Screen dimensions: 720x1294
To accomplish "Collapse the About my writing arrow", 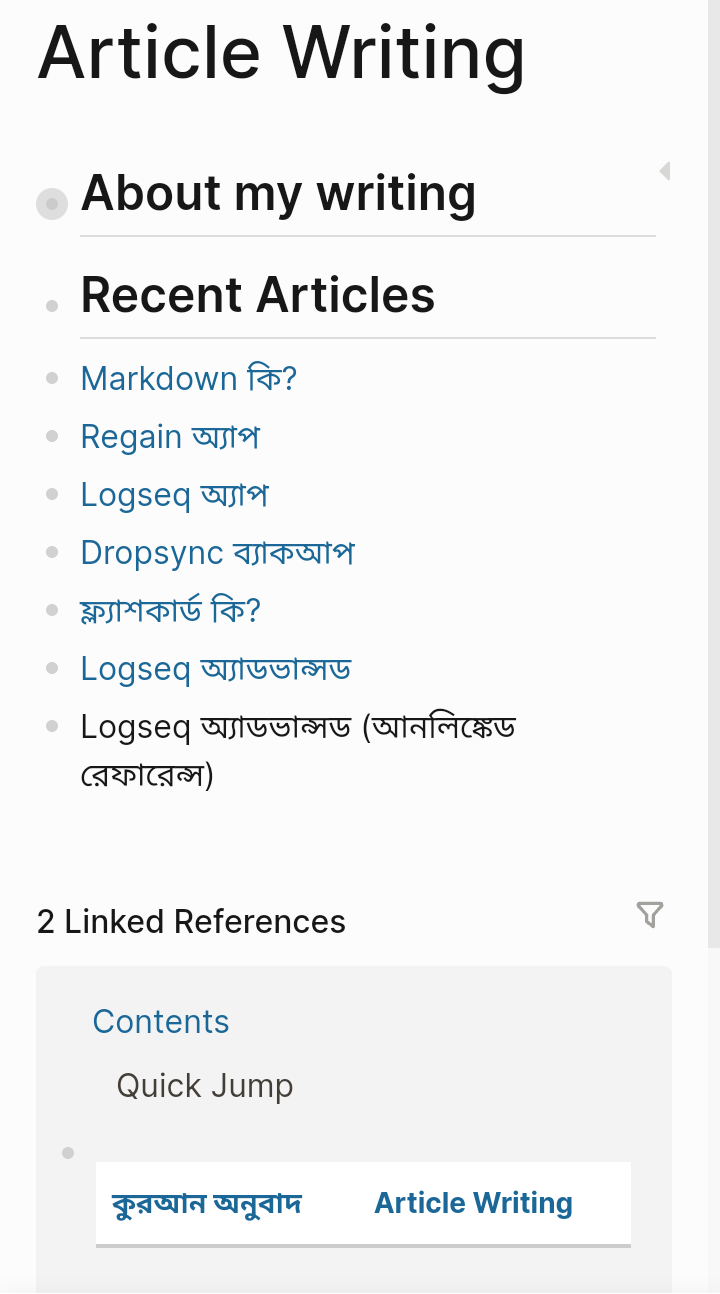I will tap(664, 171).
